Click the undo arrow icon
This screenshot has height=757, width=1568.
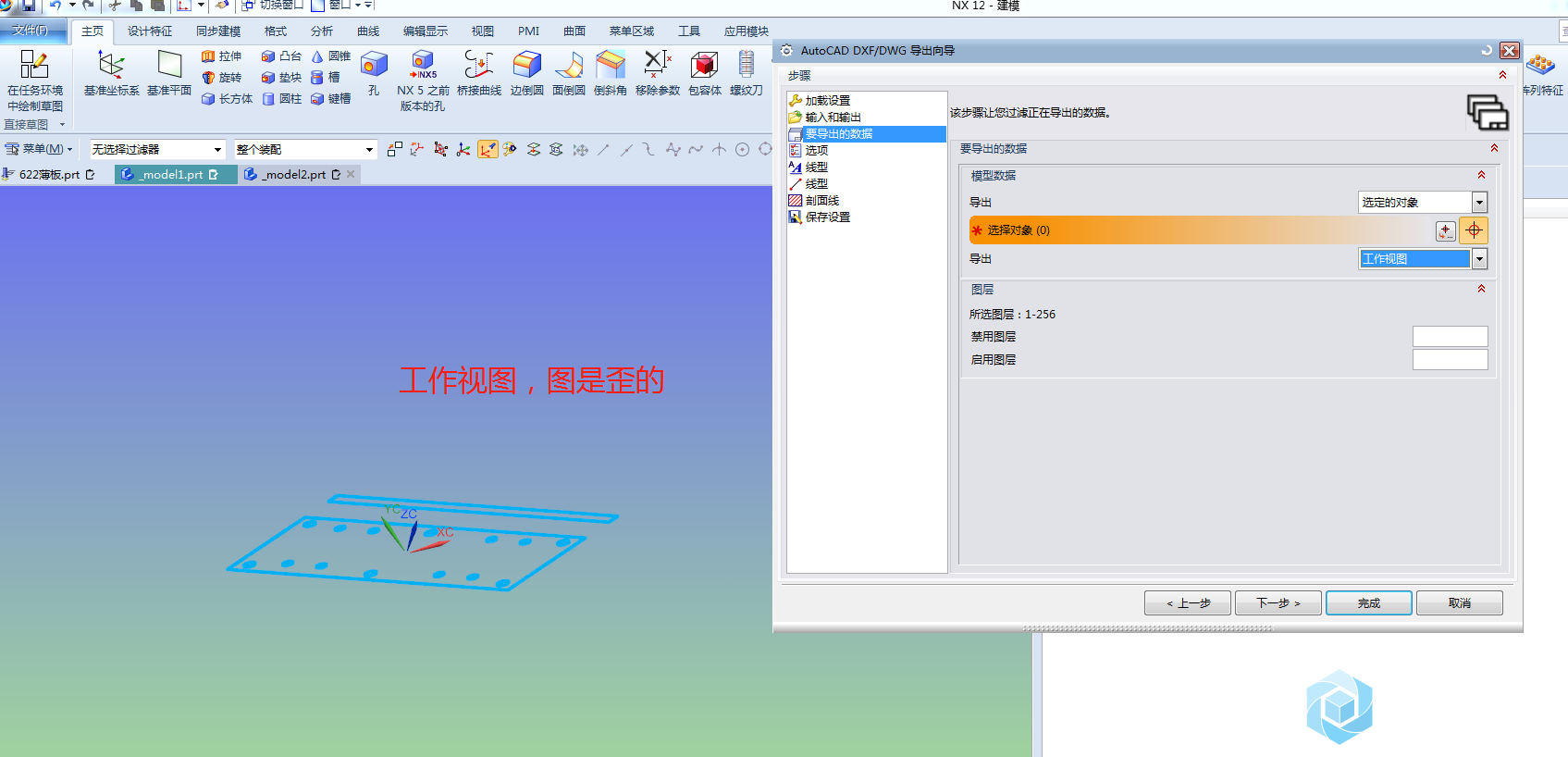coord(56,6)
